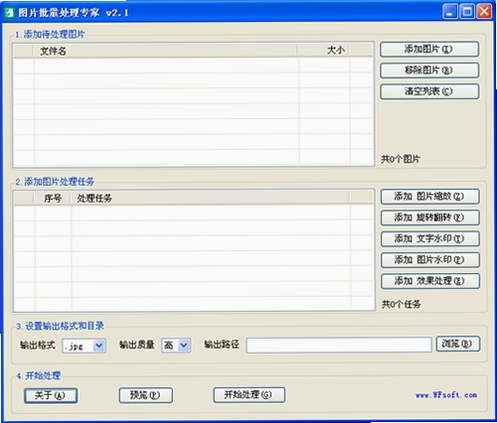Sort file list by 文件名 column header
Image resolution: width=497 pixels, height=423 pixels.
tap(165, 51)
